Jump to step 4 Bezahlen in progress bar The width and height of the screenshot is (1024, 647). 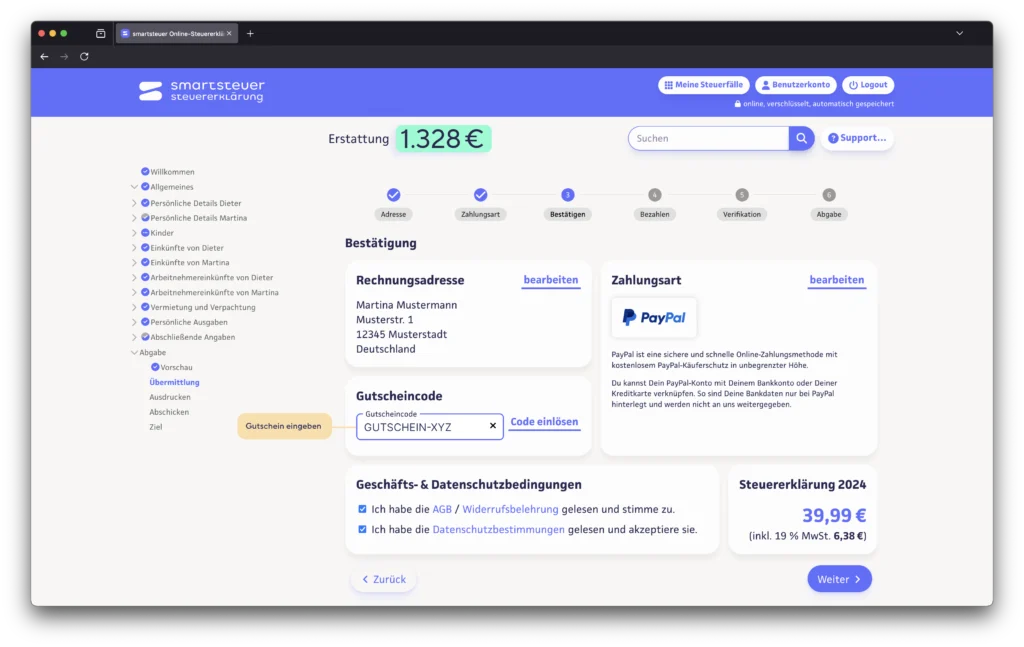click(x=654, y=196)
